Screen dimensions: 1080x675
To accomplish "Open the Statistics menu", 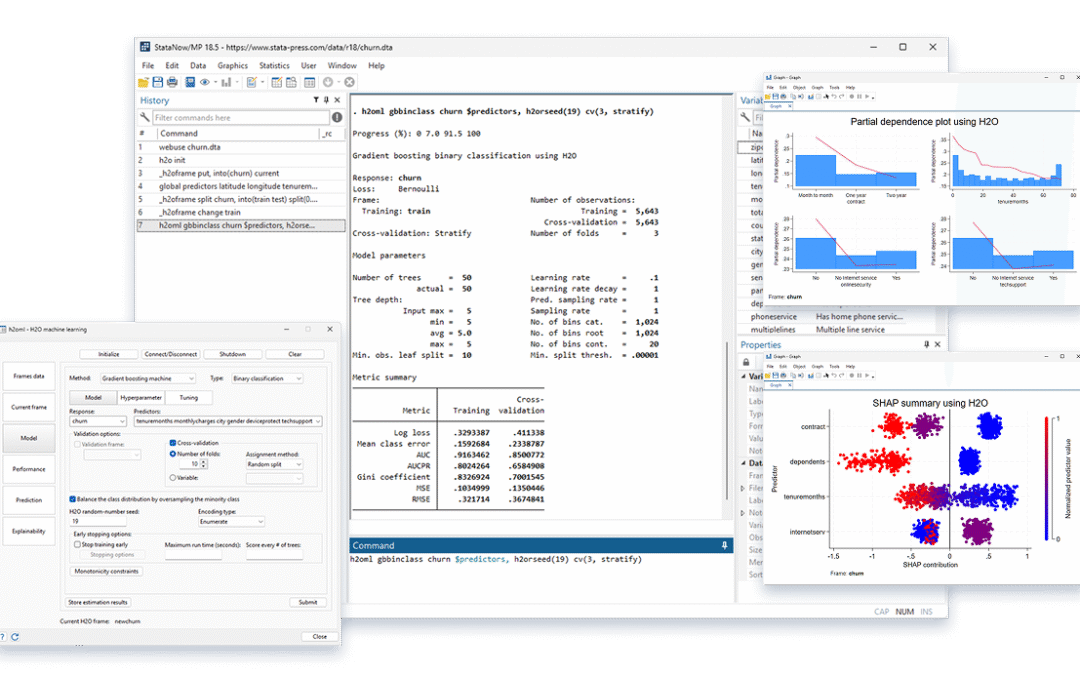I will (274, 65).
